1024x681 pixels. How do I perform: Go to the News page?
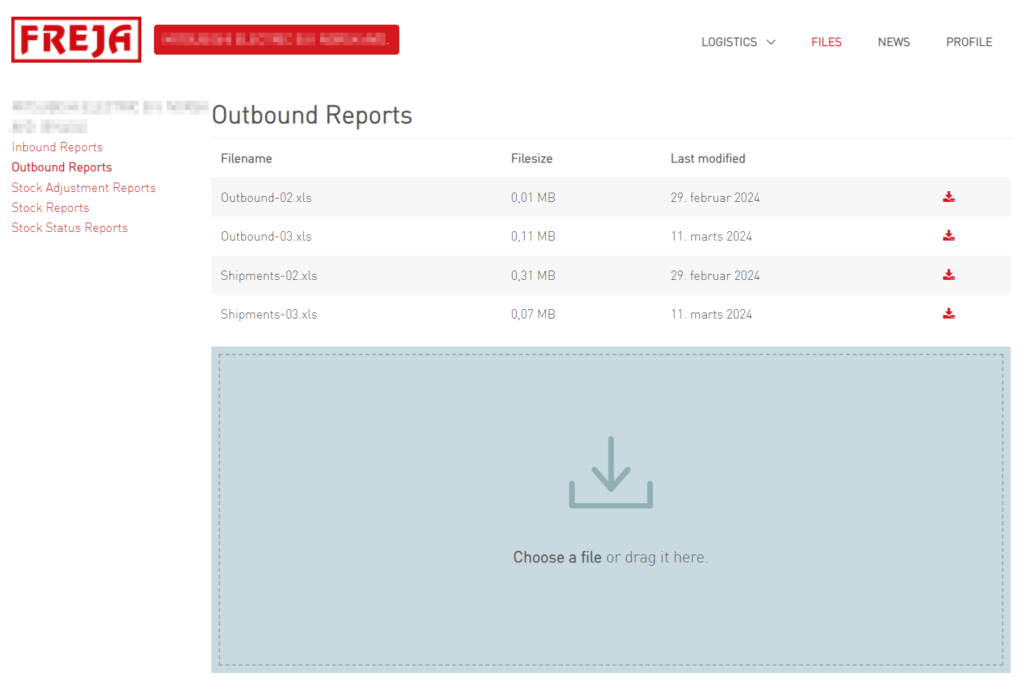[x=893, y=42]
